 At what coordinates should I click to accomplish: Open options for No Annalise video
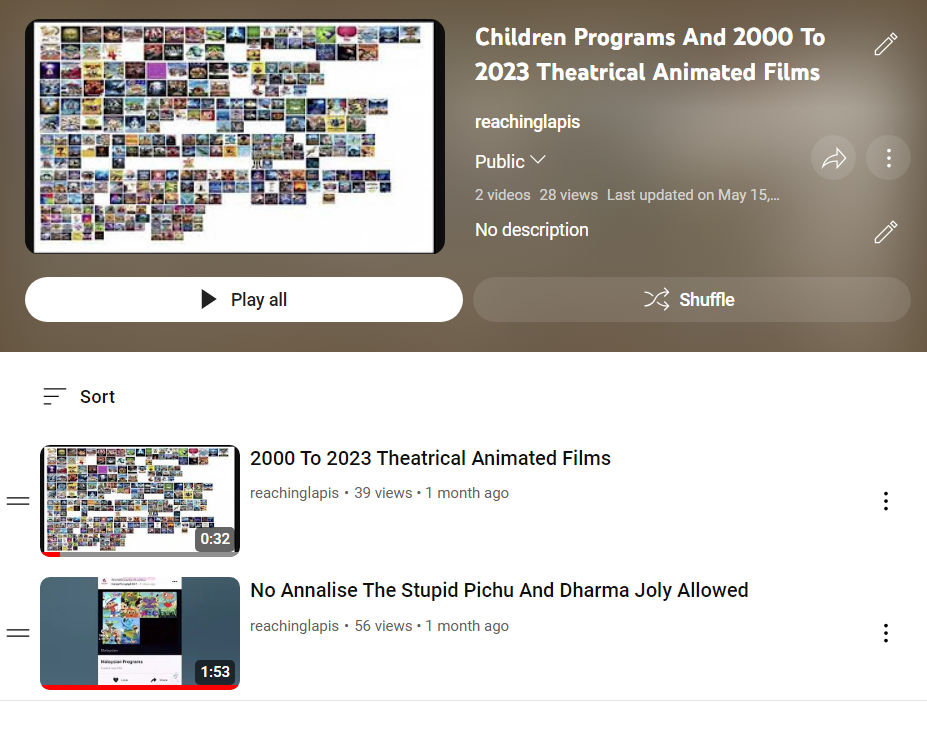[x=886, y=633]
